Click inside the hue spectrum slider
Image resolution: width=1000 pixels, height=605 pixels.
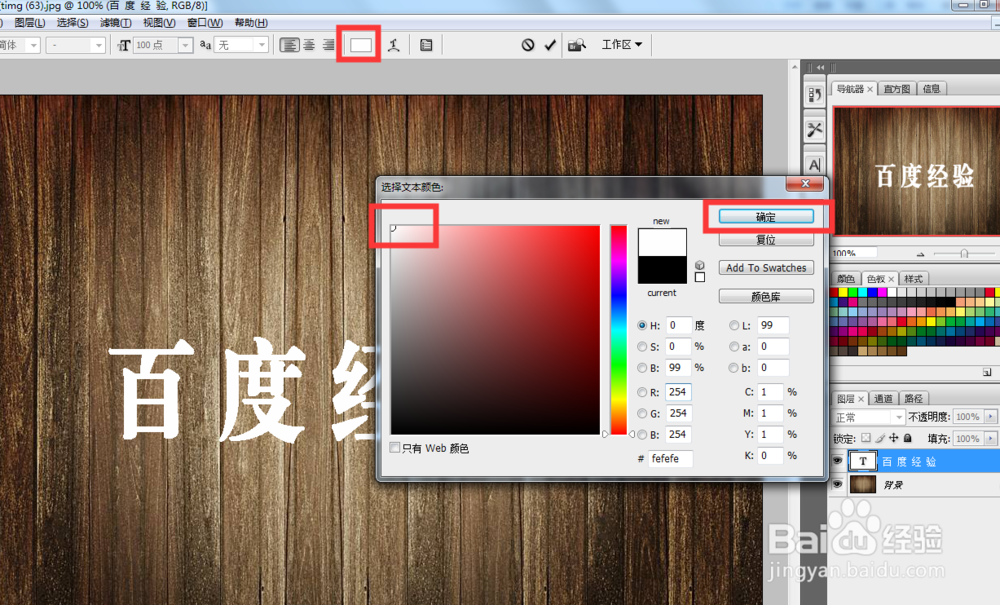pyautogui.click(x=618, y=330)
